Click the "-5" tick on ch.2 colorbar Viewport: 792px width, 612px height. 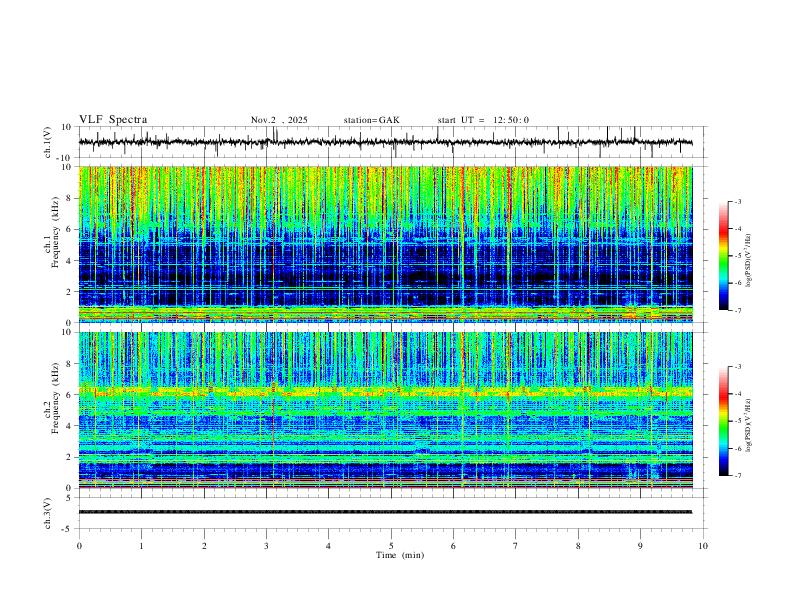coord(737,421)
